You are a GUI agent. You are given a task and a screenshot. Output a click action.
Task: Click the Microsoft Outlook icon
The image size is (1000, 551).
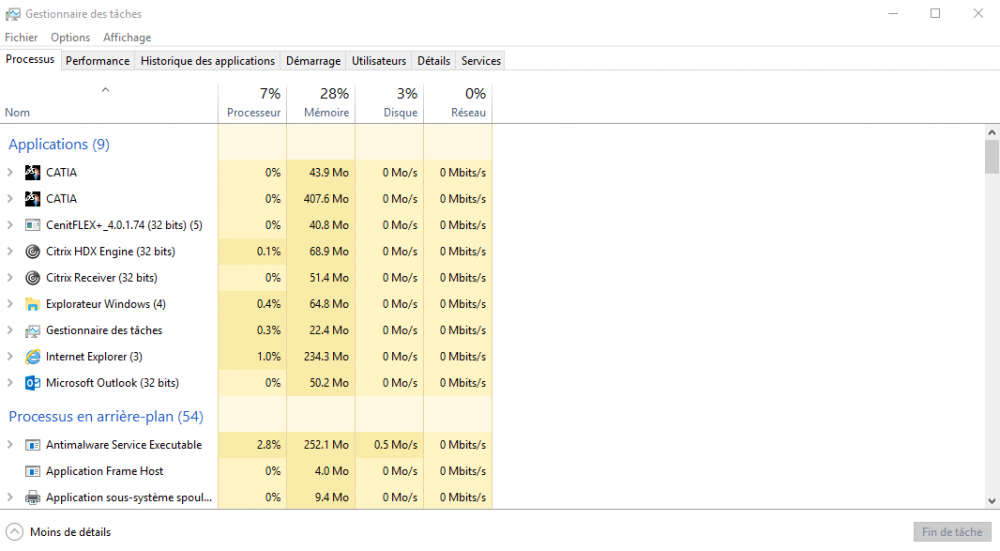click(x=32, y=383)
